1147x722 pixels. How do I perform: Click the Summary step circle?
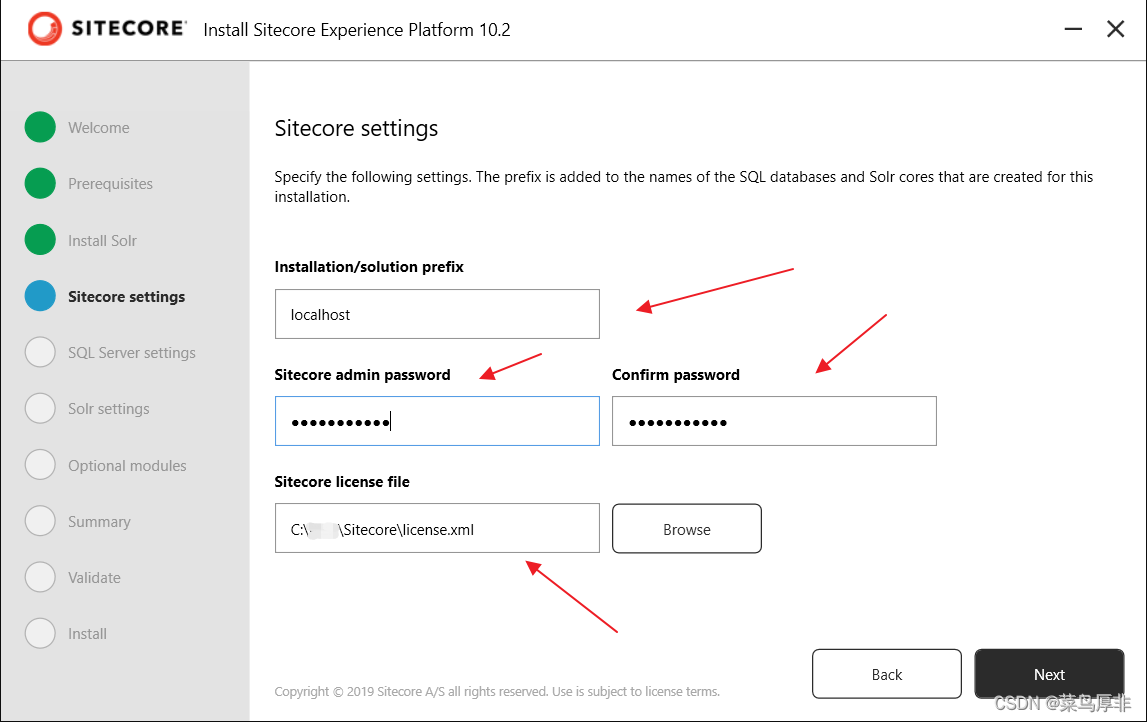pyautogui.click(x=40, y=521)
